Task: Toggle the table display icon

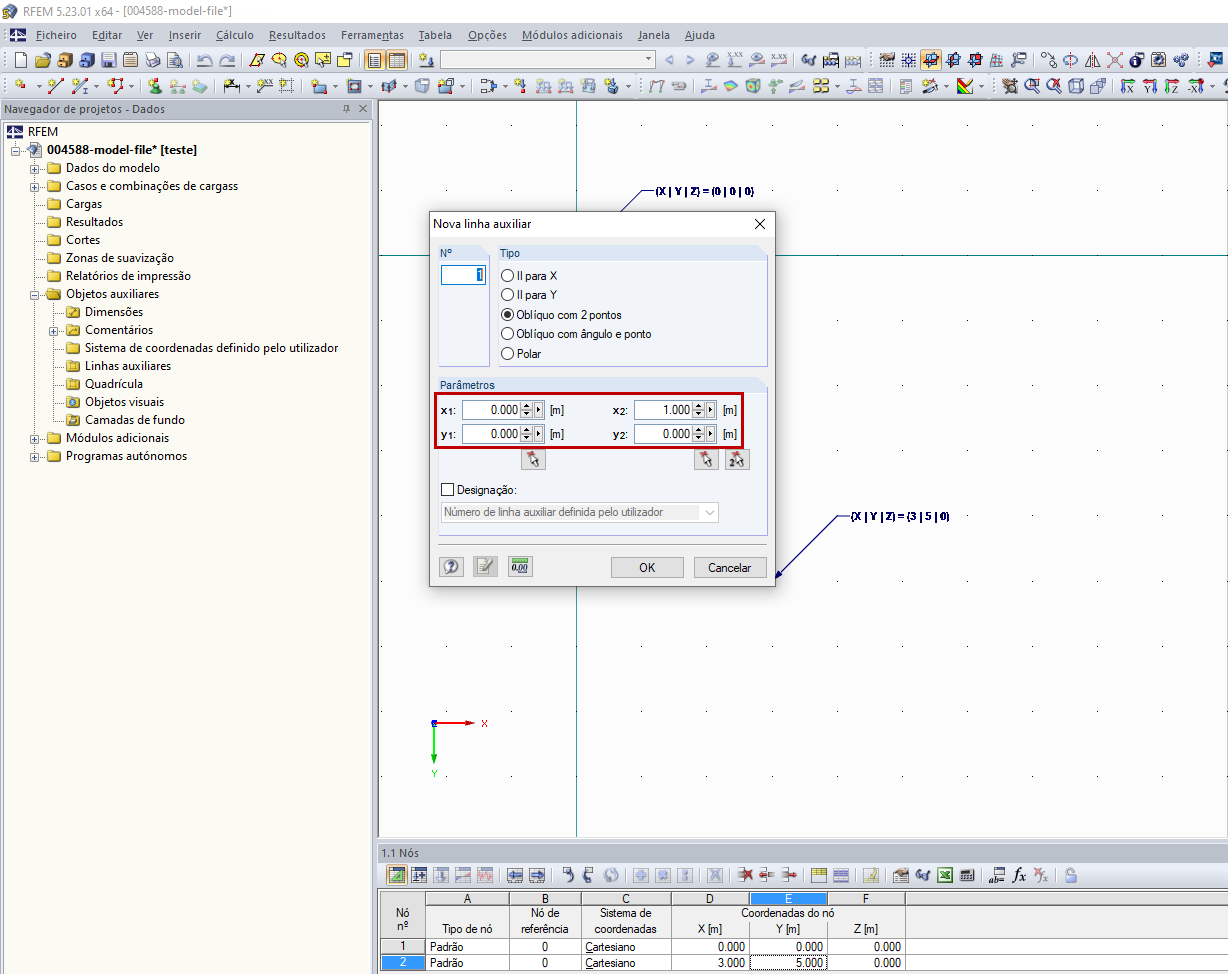Action: [397, 60]
